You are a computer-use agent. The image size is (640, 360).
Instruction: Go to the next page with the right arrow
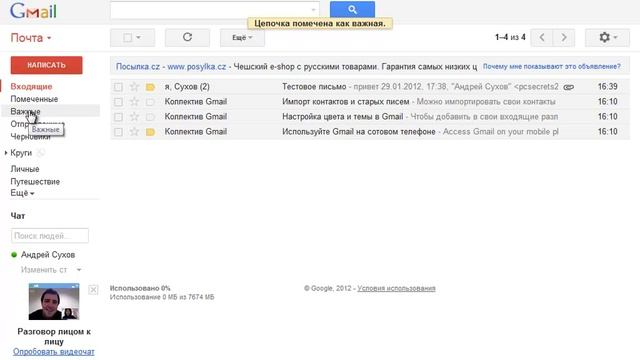click(564, 38)
